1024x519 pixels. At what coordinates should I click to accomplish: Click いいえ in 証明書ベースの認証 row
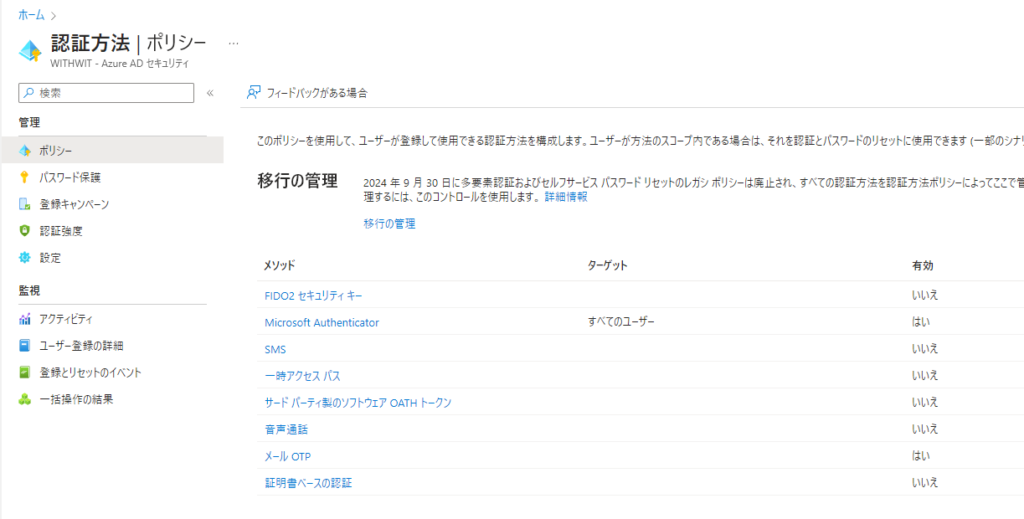pyautogui.click(x=925, y=483)
